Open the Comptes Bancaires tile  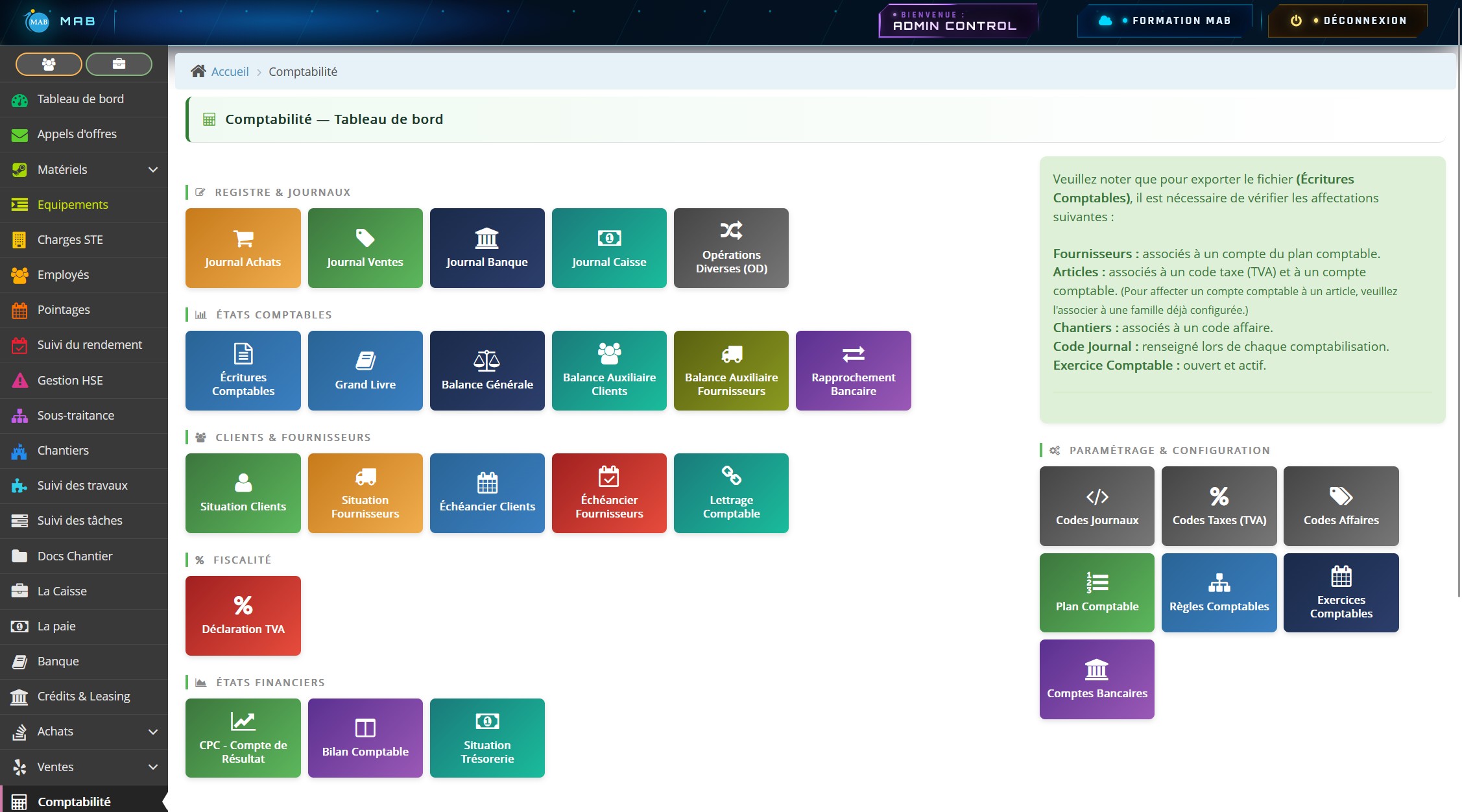pos(1097,679)
